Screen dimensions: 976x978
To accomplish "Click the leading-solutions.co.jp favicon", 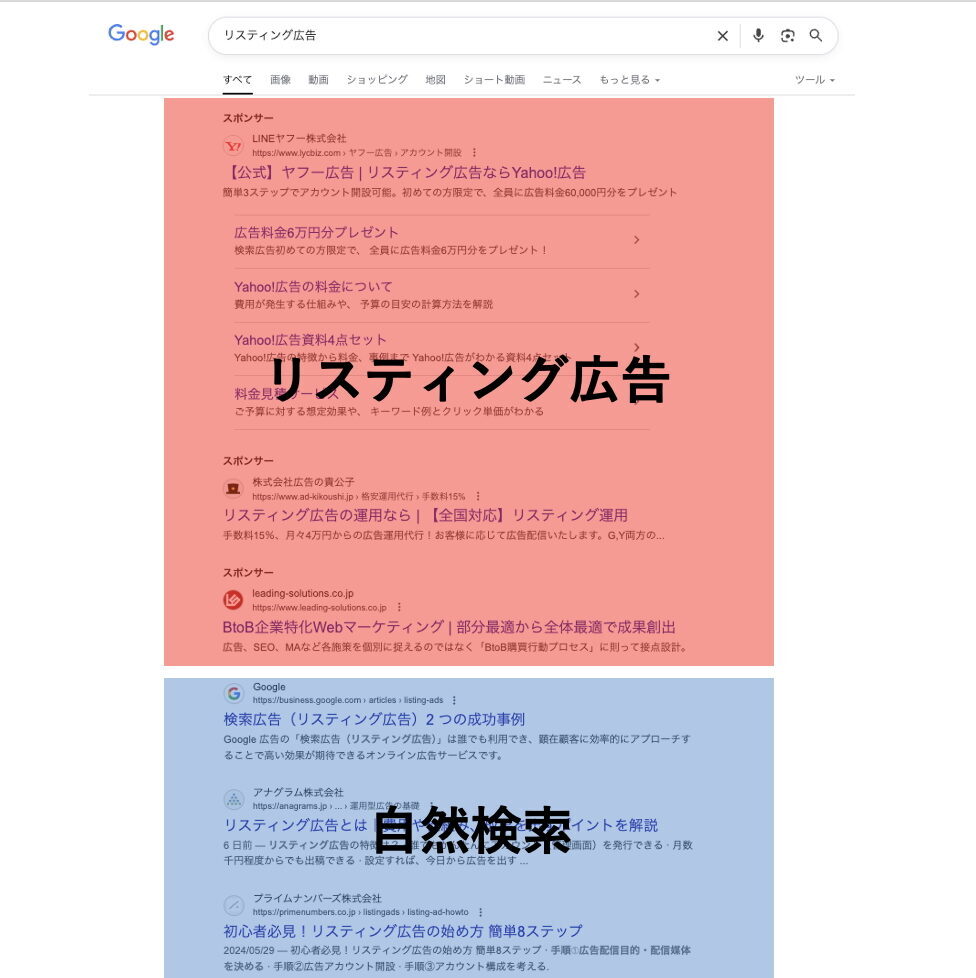I will pyautogui.click(x=233, y=600).
